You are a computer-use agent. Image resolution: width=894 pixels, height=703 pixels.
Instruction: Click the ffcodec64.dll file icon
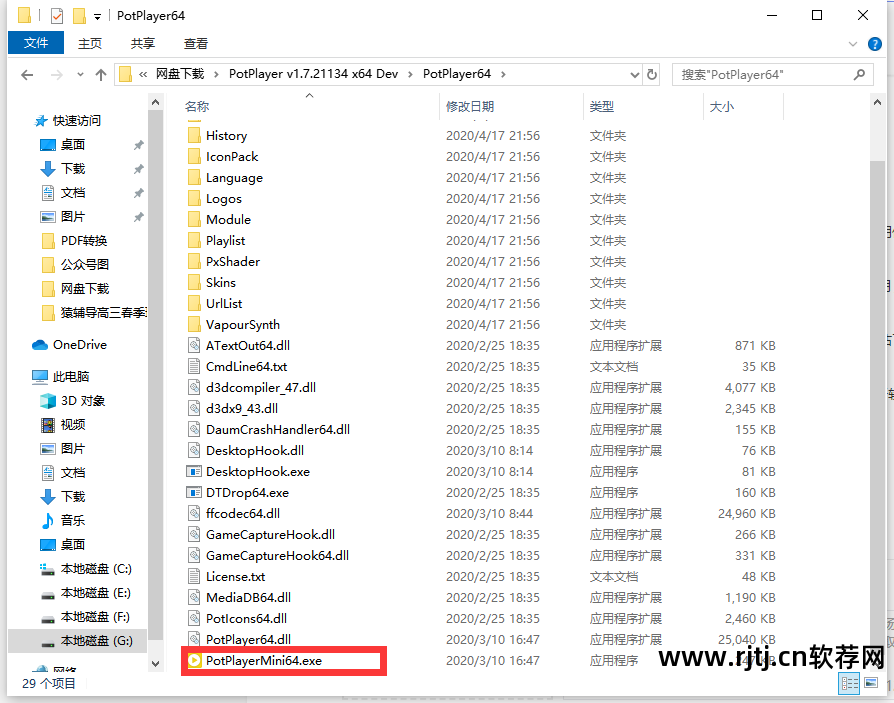coord(194,513)
